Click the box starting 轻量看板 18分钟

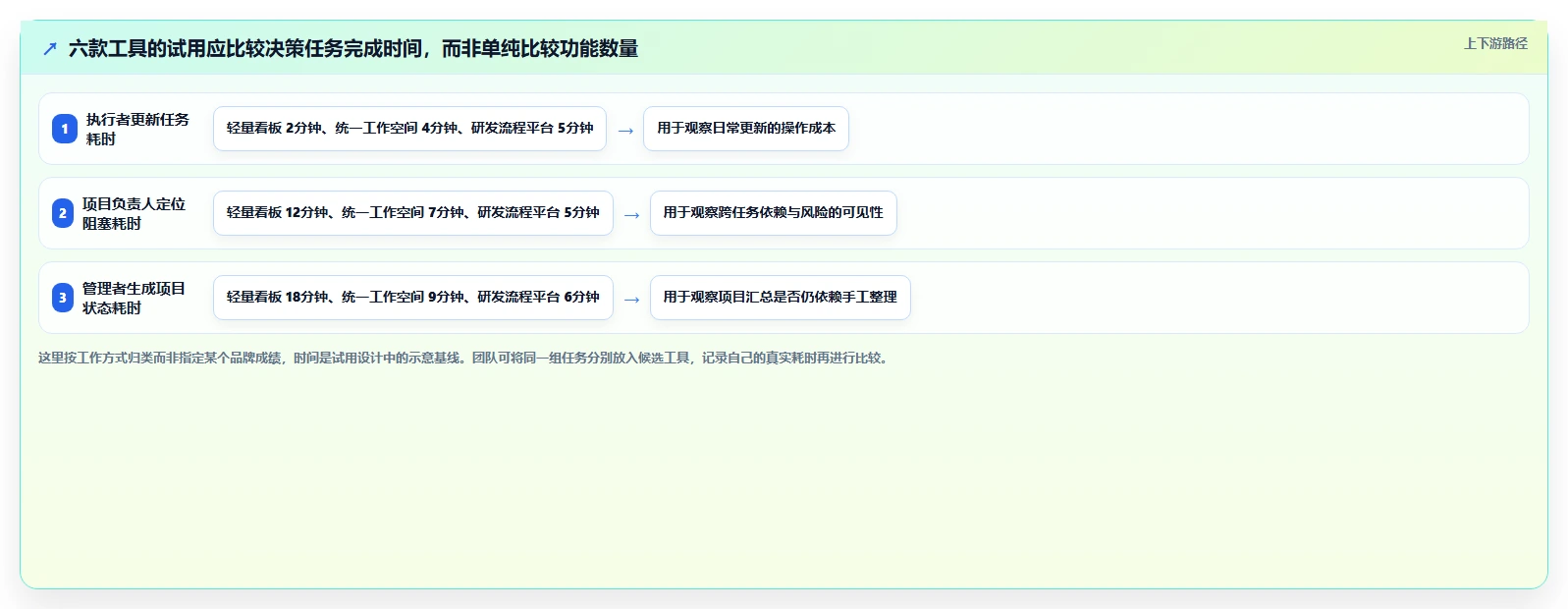413,298
